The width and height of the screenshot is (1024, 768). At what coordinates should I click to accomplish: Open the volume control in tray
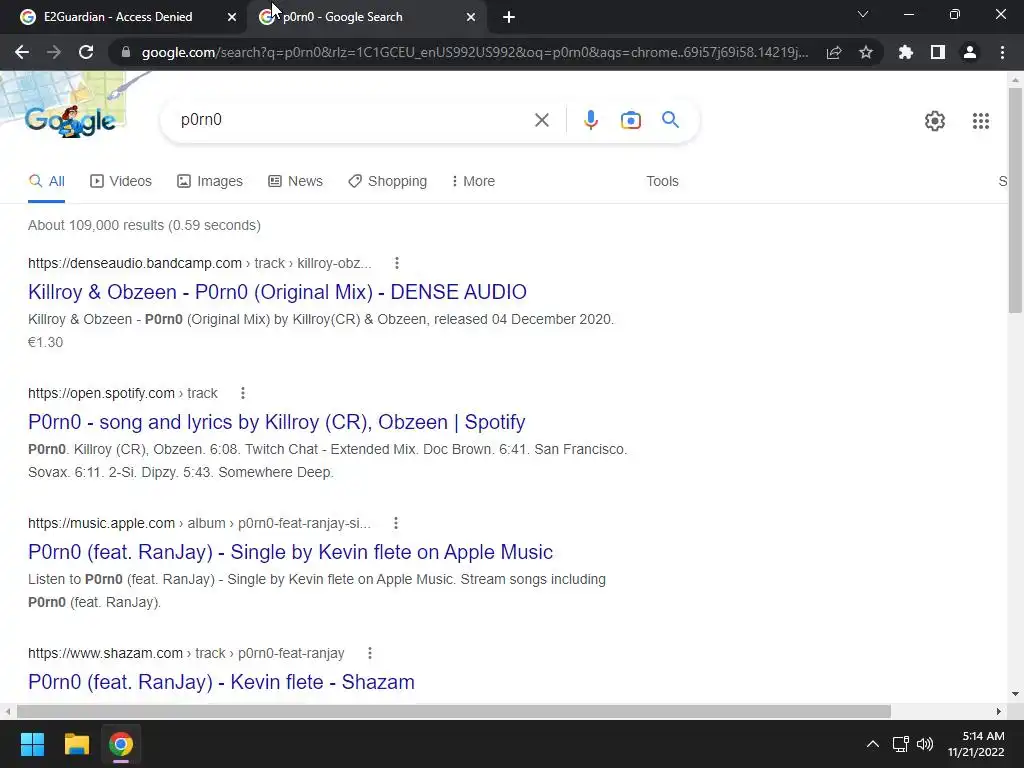pyautogui.click(x=925, y=744)
